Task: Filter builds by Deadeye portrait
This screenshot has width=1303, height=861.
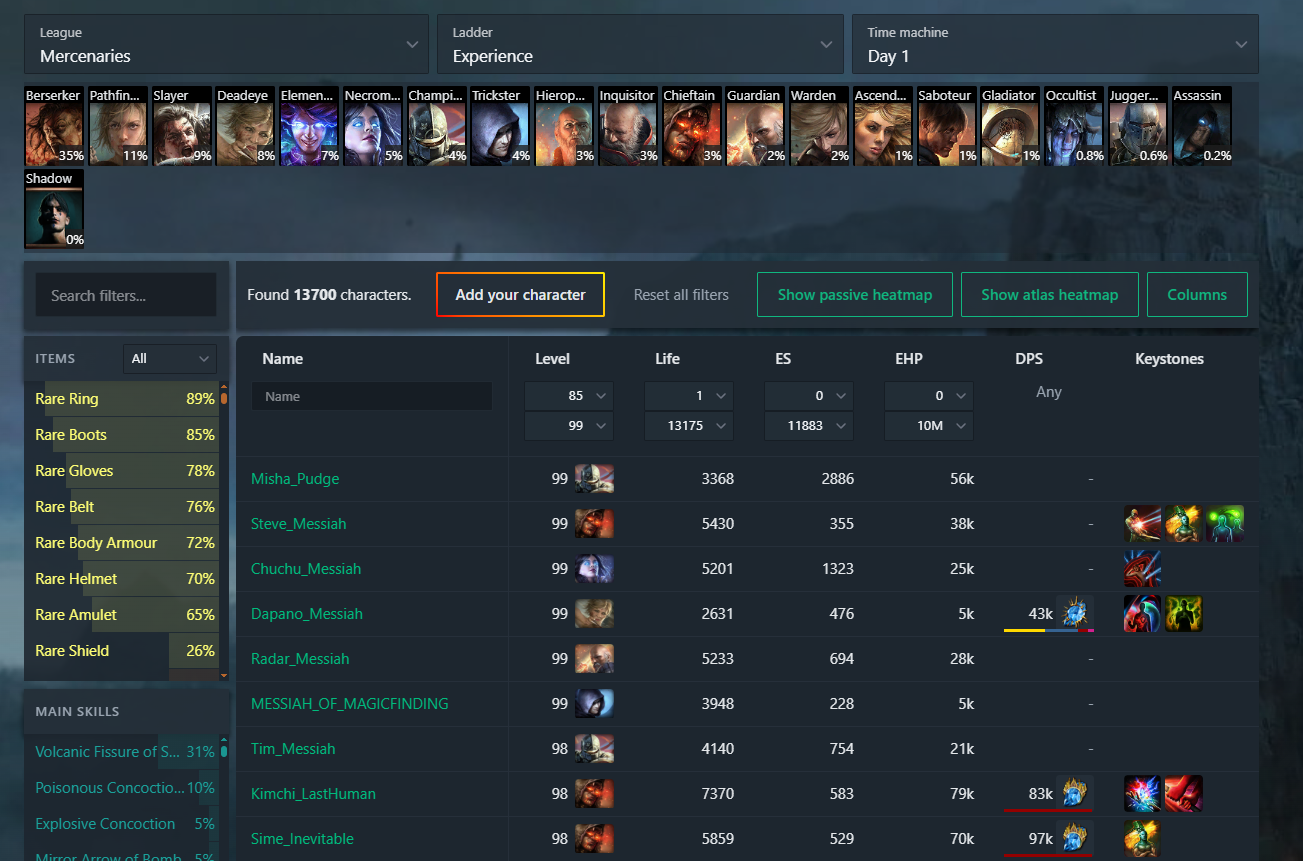Action: [x=246, y=126]
